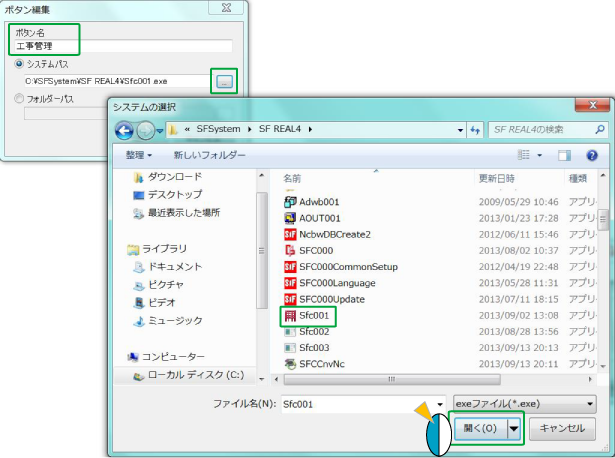Open the ファイル名 combo box dropdown arrow

[x=440, y=404]
